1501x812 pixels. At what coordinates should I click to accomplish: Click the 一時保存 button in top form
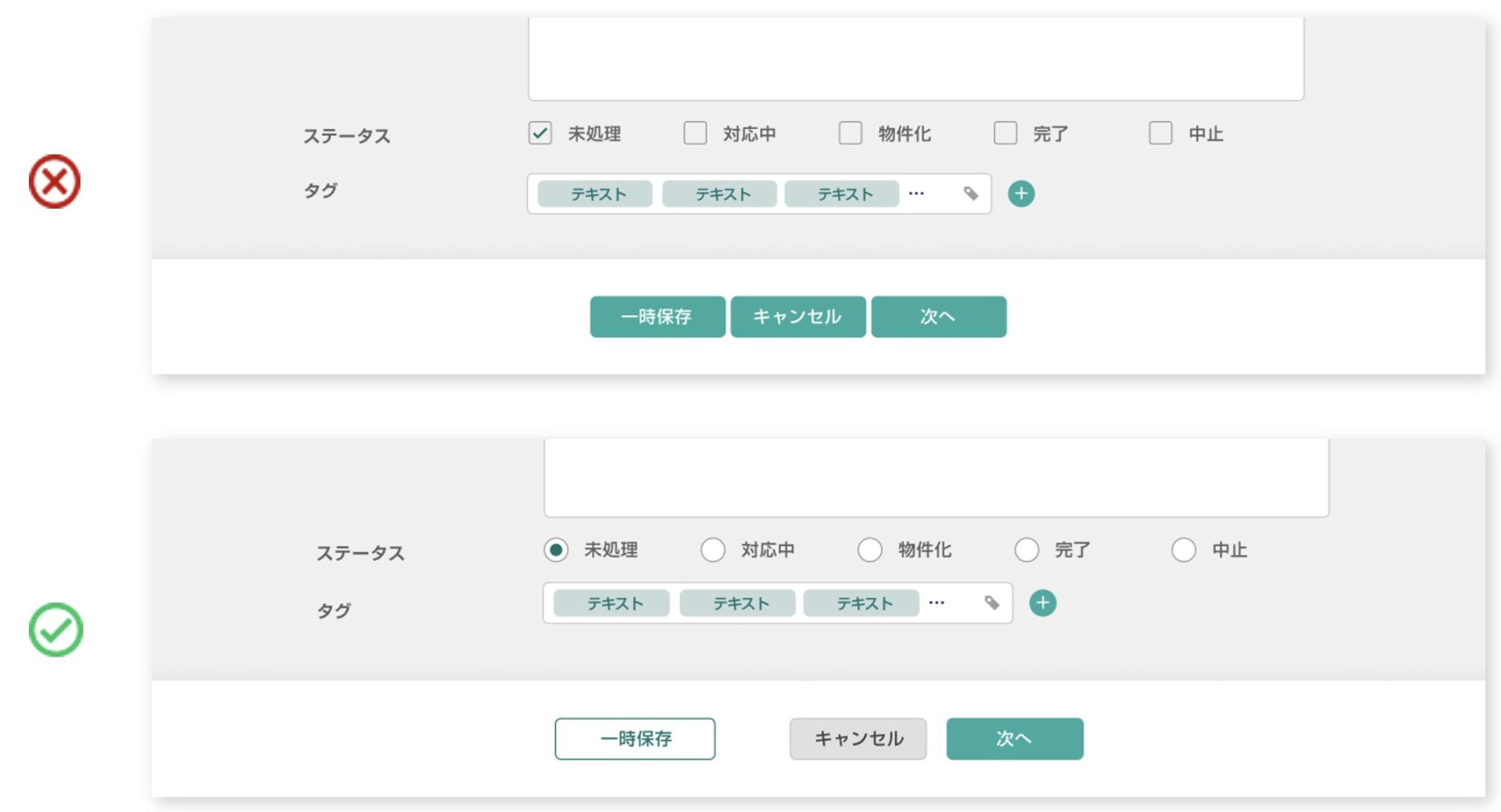tap(657, 317)
